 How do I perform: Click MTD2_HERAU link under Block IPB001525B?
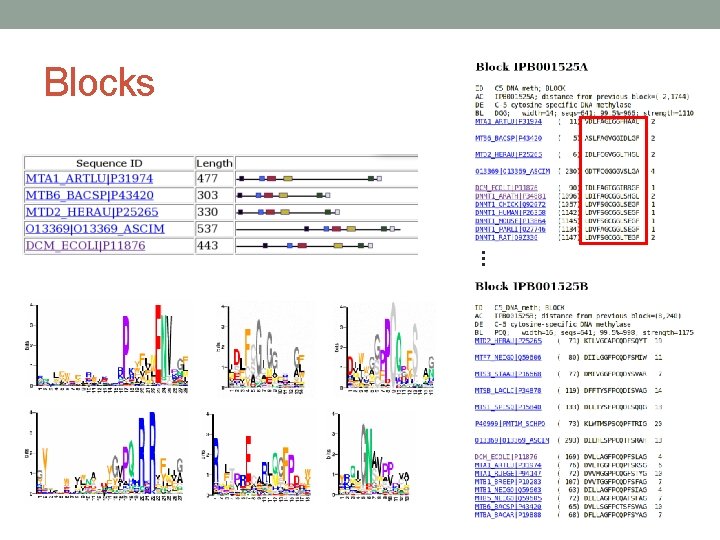[508, 341]
